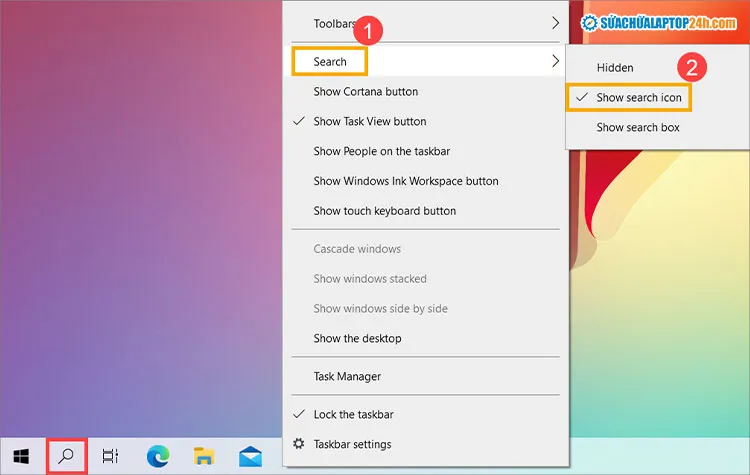Click Show the desktop
The image size is (750, 475).
357,339
